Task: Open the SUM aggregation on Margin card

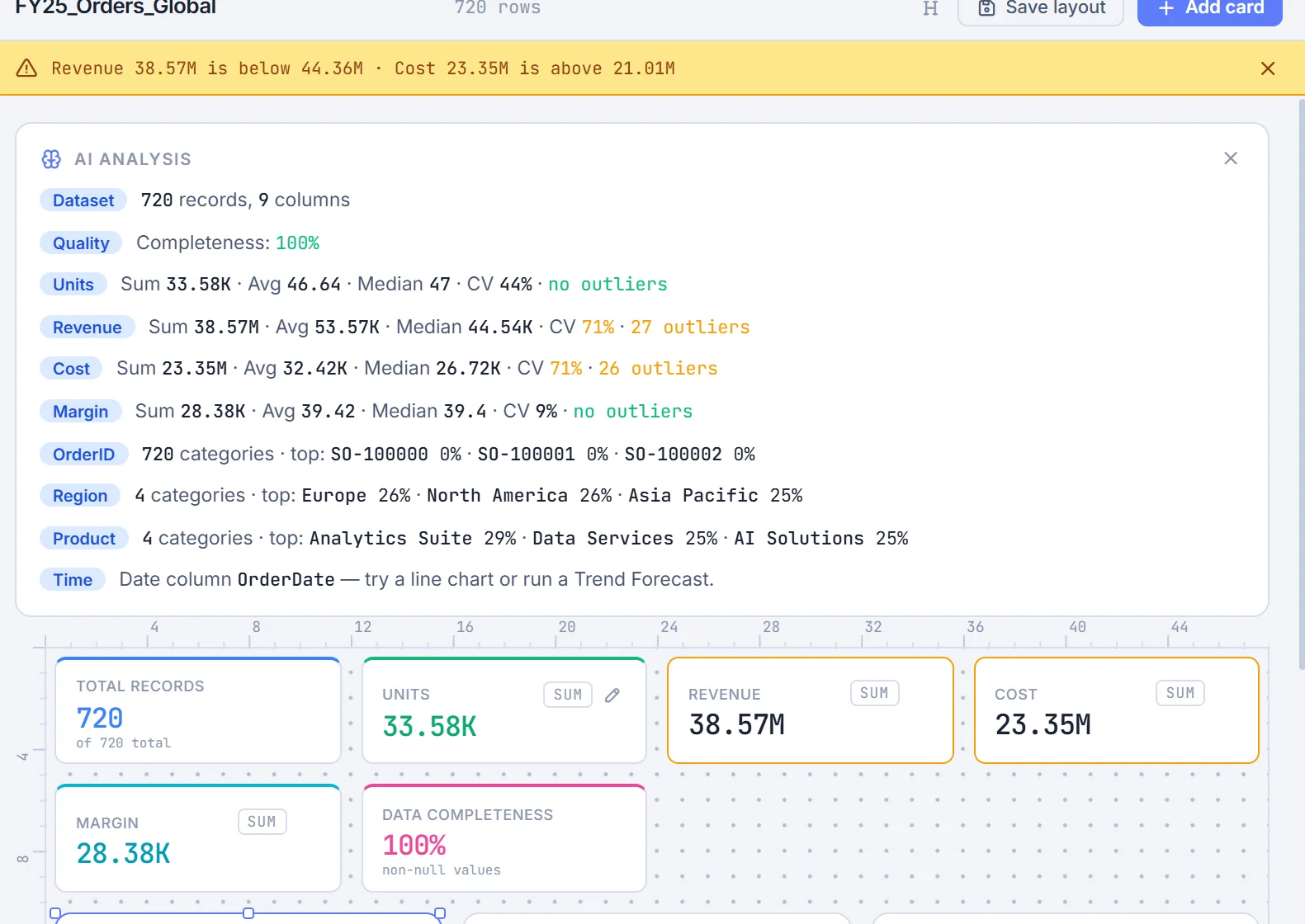Action: click(x=262, y=822)
